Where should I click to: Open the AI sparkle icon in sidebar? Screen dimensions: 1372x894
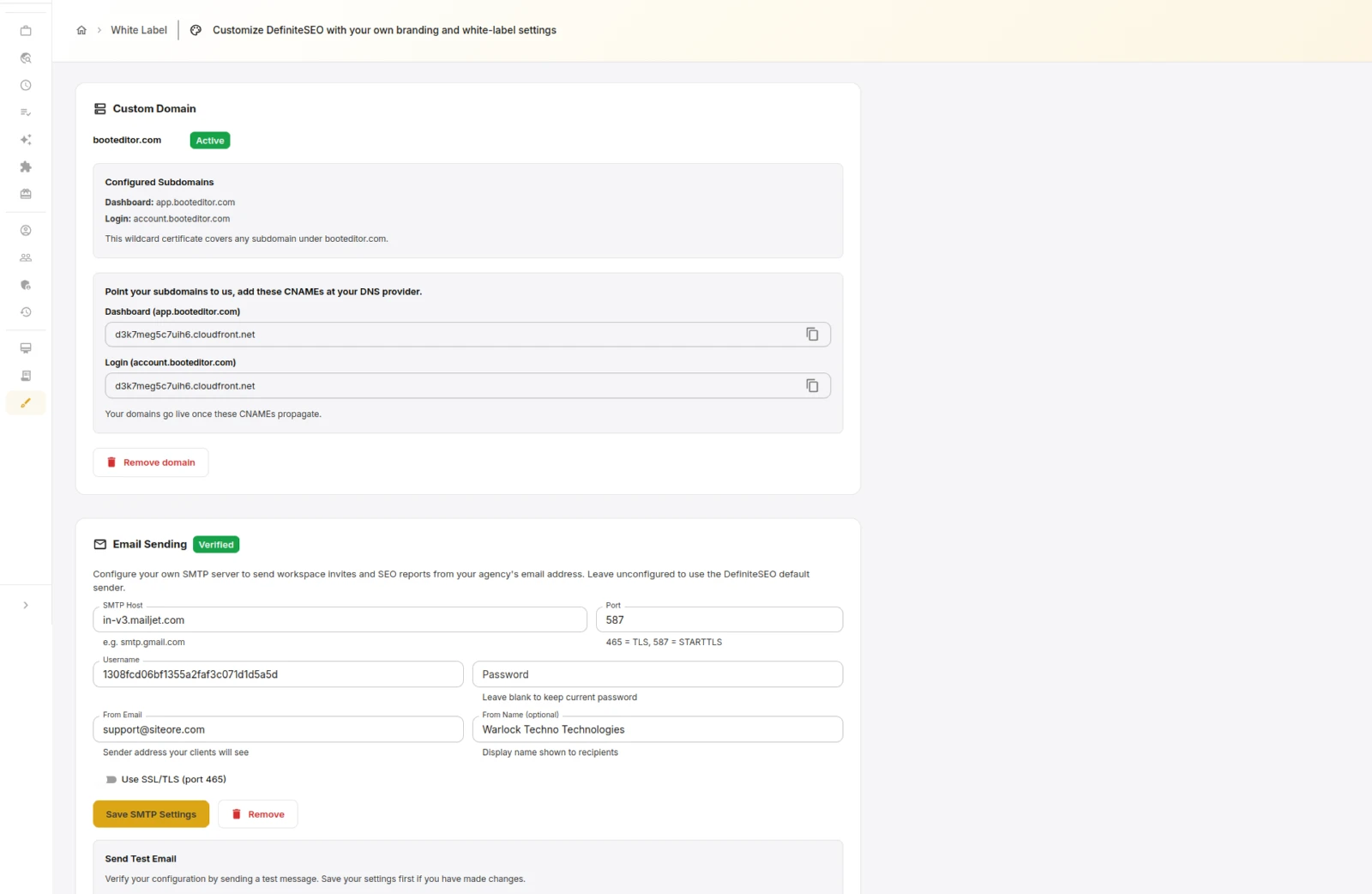coord(26,139)
